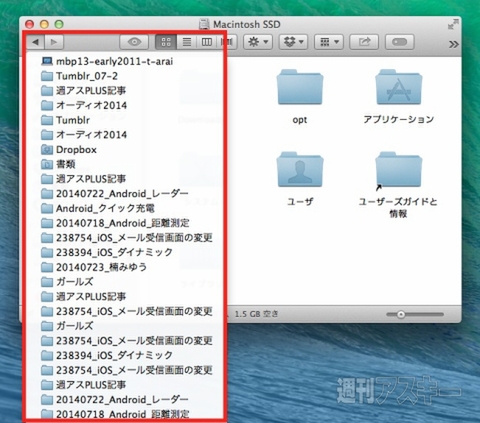Image resolution: width=480 pixels, height=423 pixels.
Task: Zoom the window with green button
Action: tap(59, 24)
